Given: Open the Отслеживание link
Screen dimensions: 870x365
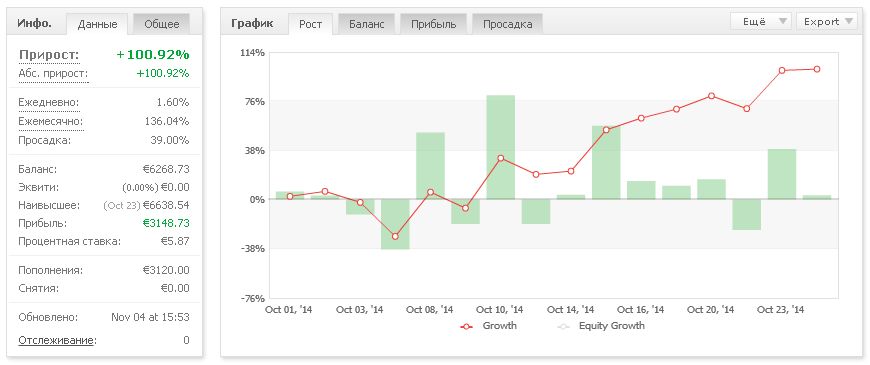Looking at the screenshot, I should pos(57,340).
